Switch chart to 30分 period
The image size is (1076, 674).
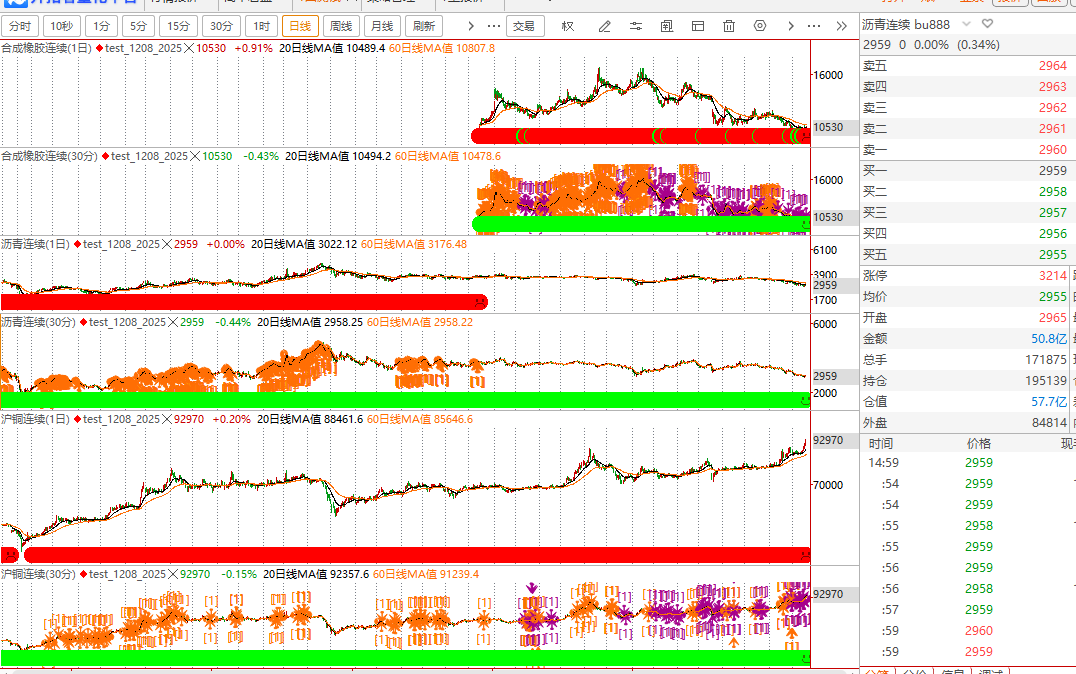coord(220,26)
